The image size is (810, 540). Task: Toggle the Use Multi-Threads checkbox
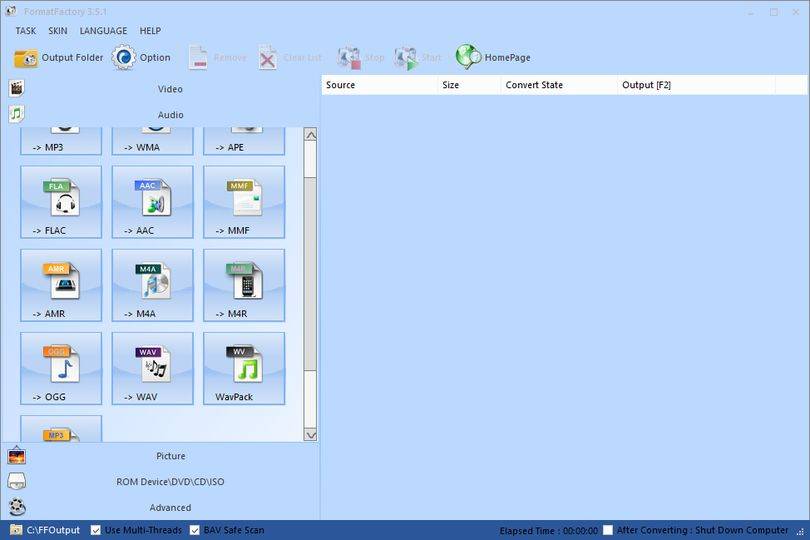[x=95, y=530]
